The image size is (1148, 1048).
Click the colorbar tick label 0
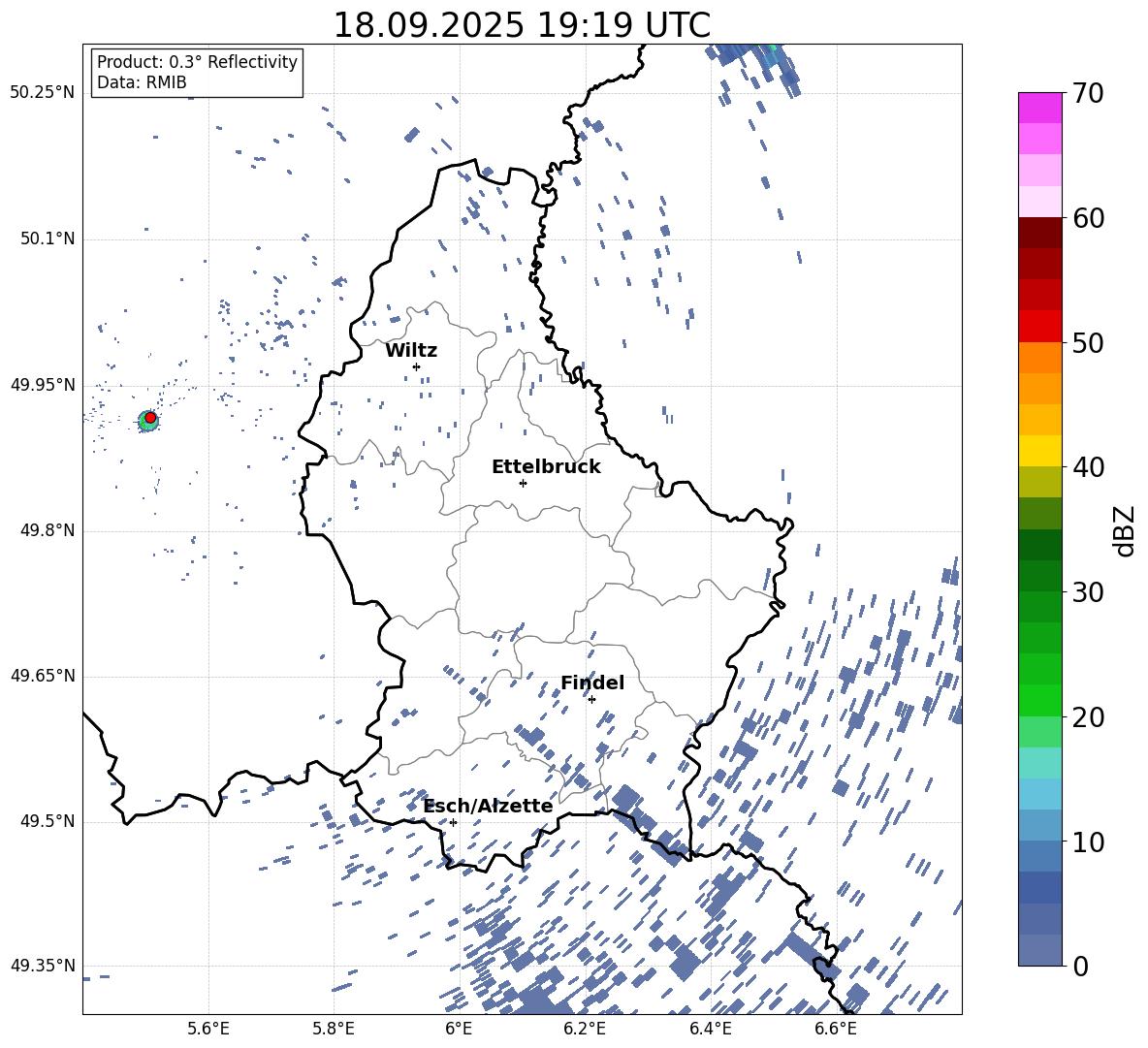point(1080,966)
